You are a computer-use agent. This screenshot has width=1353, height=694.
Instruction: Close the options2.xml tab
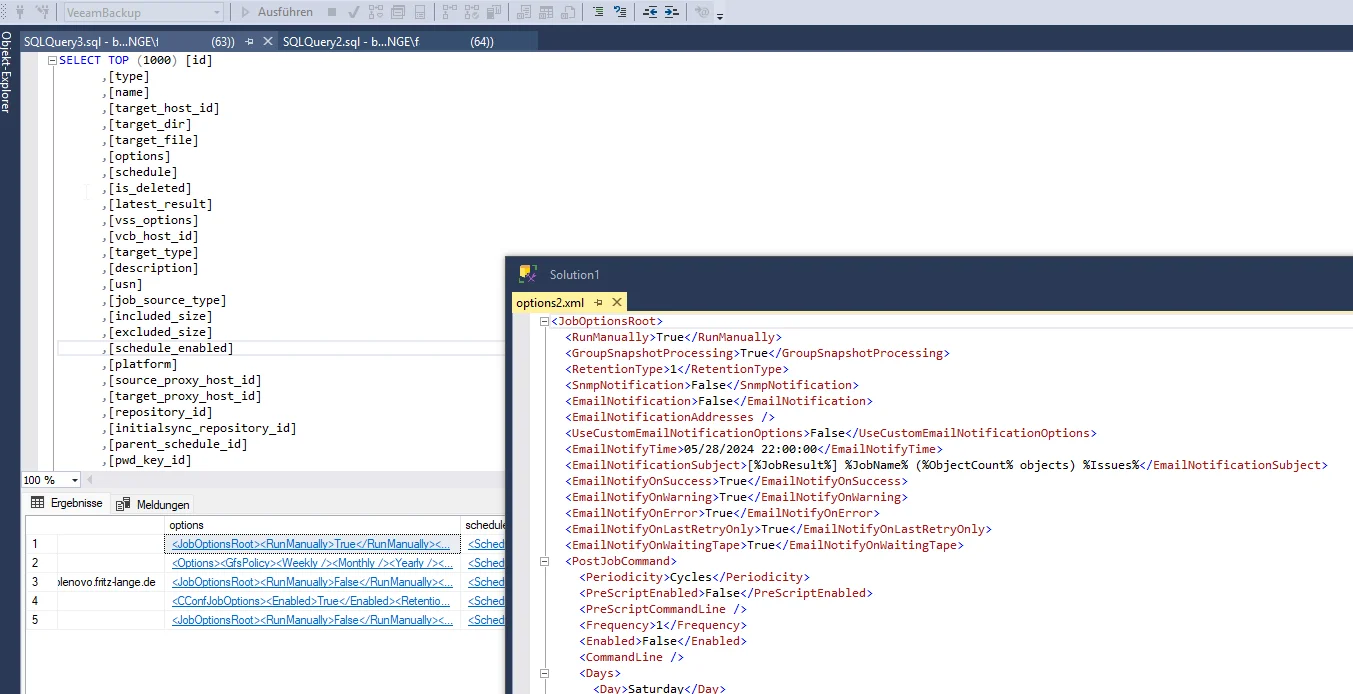click(617, 302)
